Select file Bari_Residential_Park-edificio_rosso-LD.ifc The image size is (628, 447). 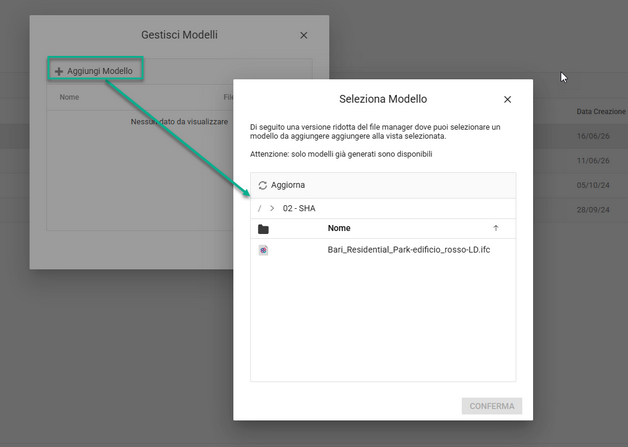coord(409,250)
